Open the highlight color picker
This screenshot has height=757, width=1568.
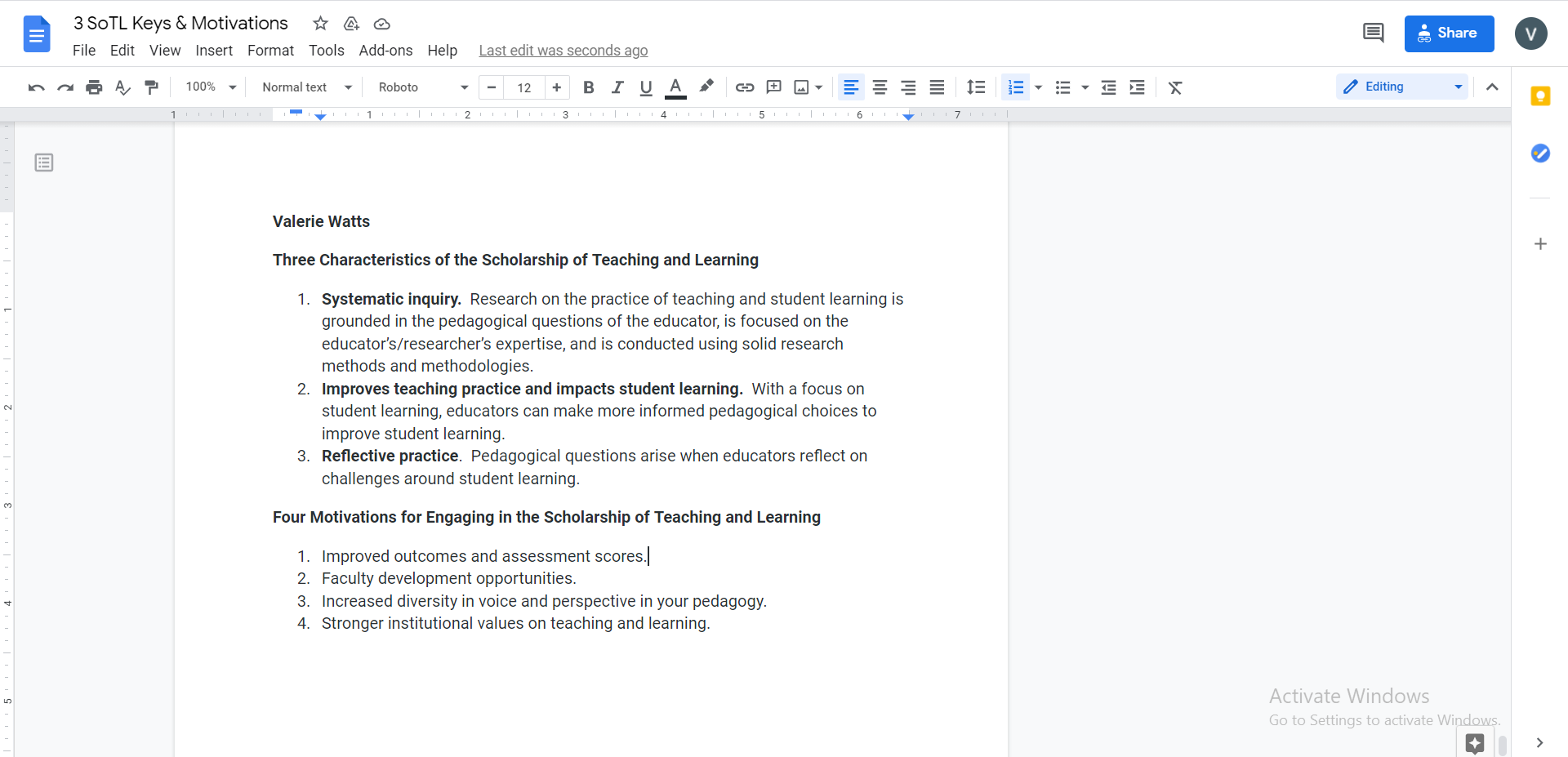click(706, 87)
